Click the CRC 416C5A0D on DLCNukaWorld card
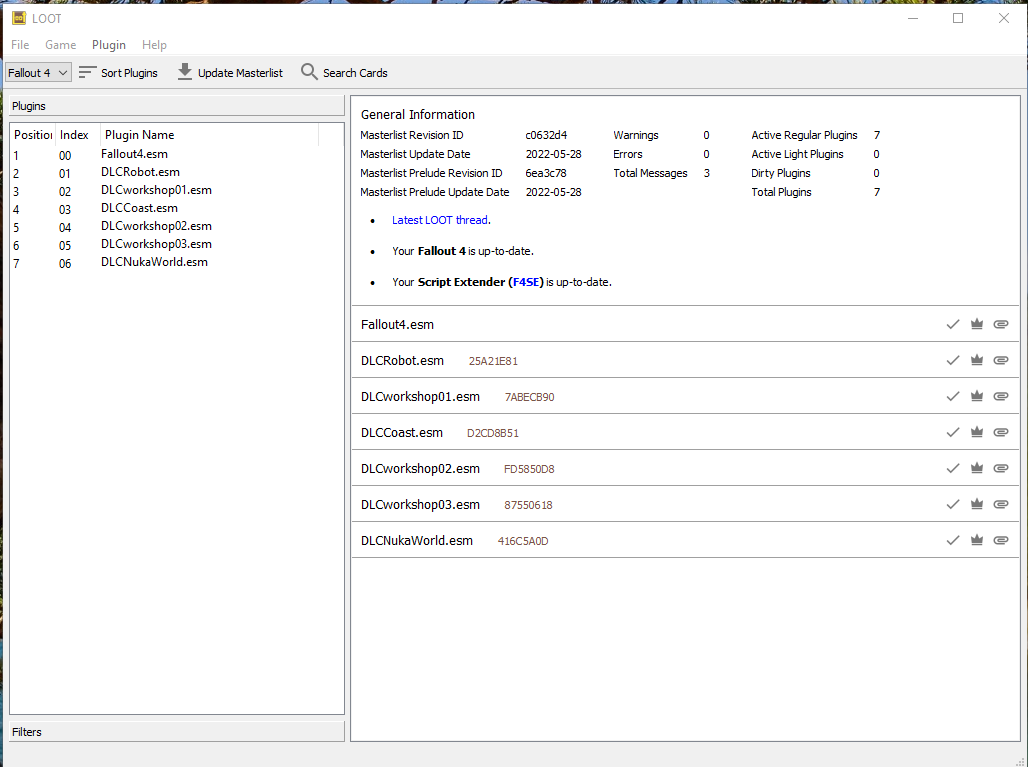The image size is (1028, 767). [523, 541]
